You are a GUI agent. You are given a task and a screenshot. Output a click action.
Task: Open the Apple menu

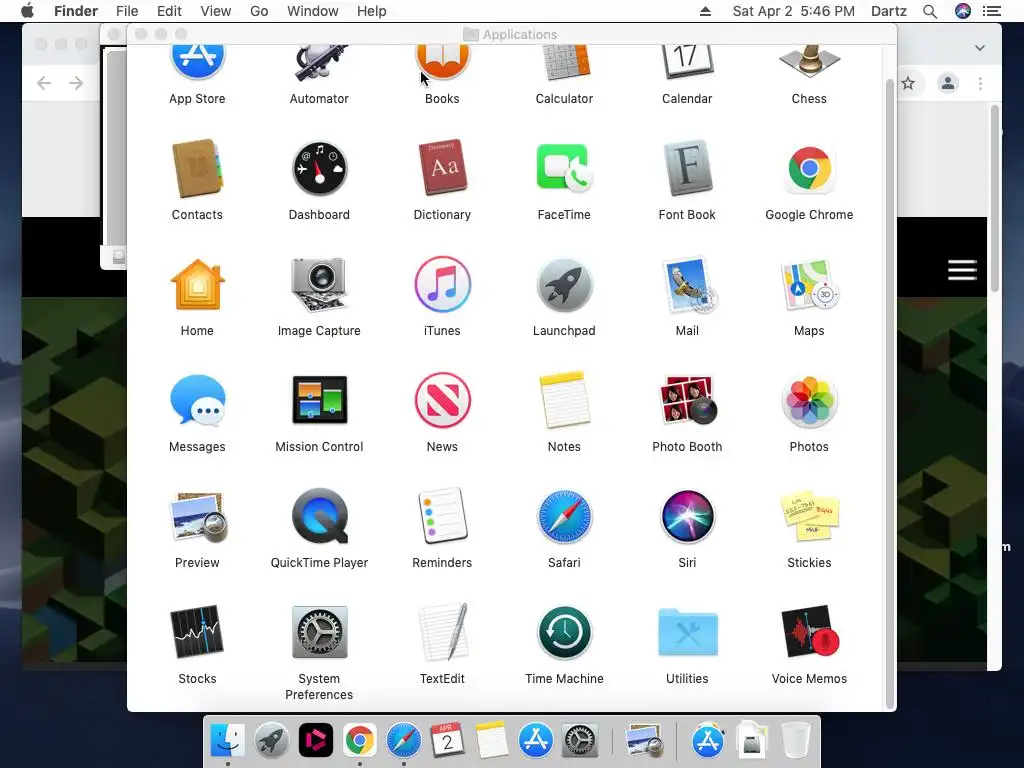click(x=27, y=11)
